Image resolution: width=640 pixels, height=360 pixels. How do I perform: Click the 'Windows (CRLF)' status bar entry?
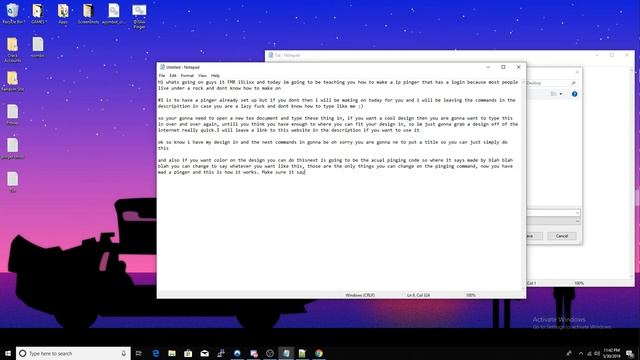point(360,295)
